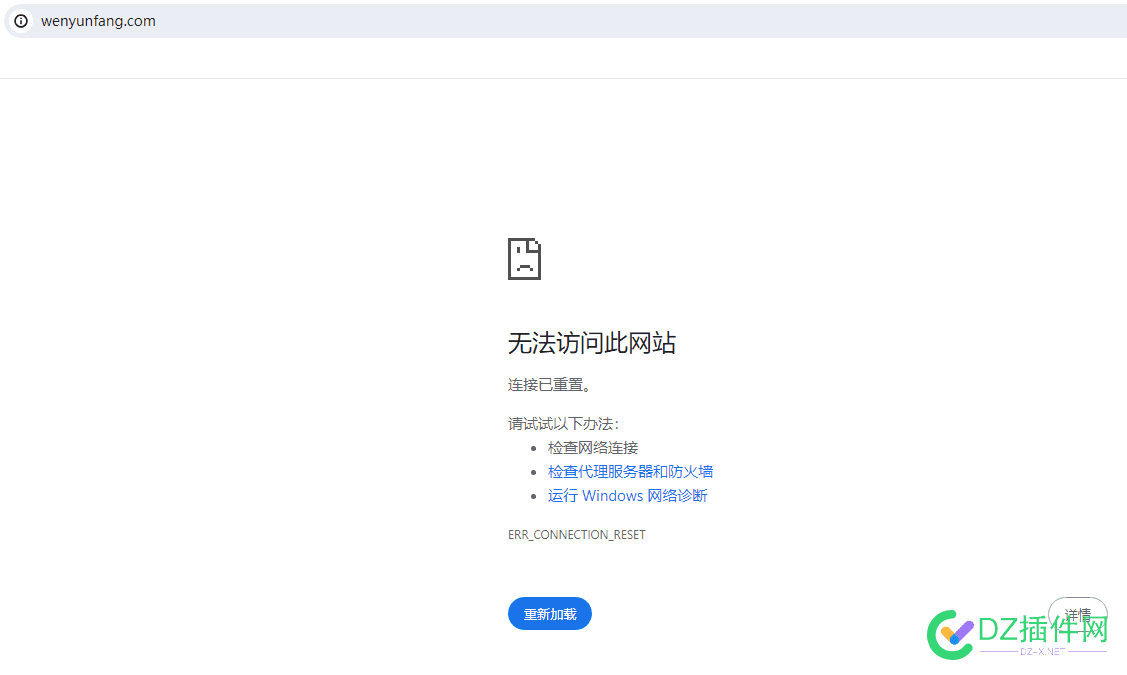Click the sad page error icon
This screenshot has height=675, width=1127.
click(524, 259)
